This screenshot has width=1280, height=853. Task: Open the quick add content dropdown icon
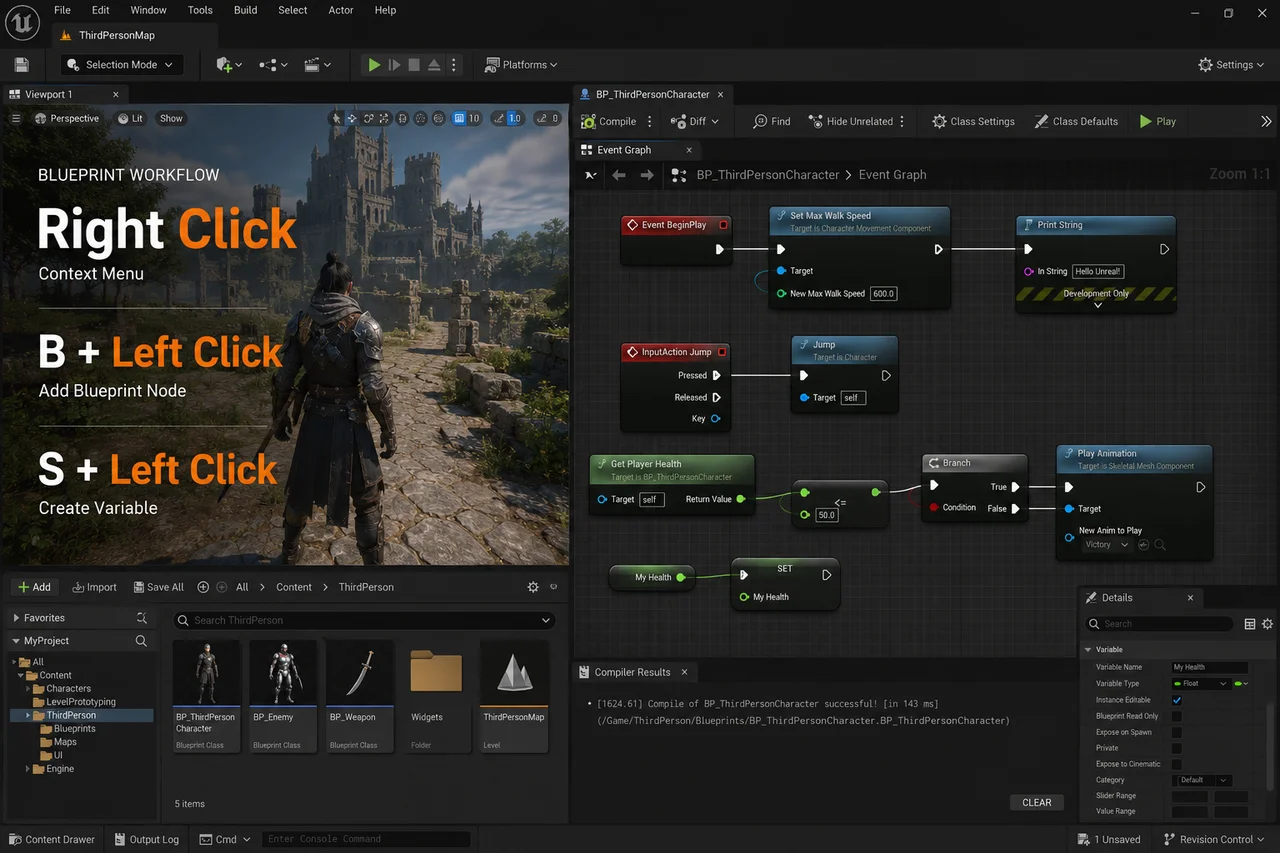tap(229, 64)
